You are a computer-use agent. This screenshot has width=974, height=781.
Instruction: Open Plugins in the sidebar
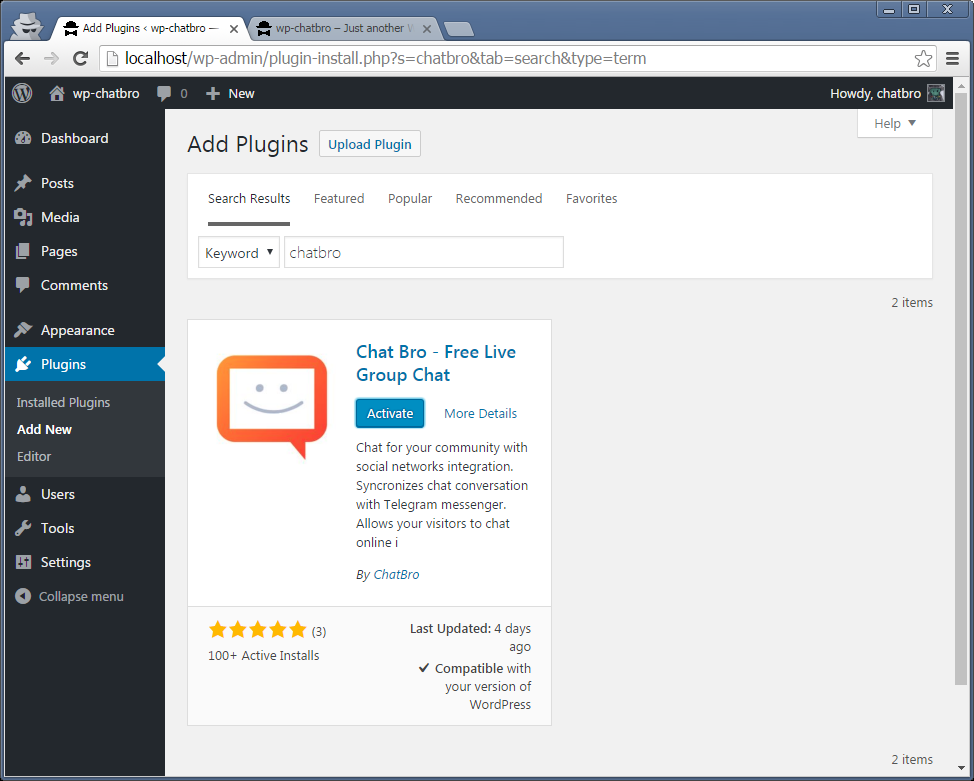63,364
